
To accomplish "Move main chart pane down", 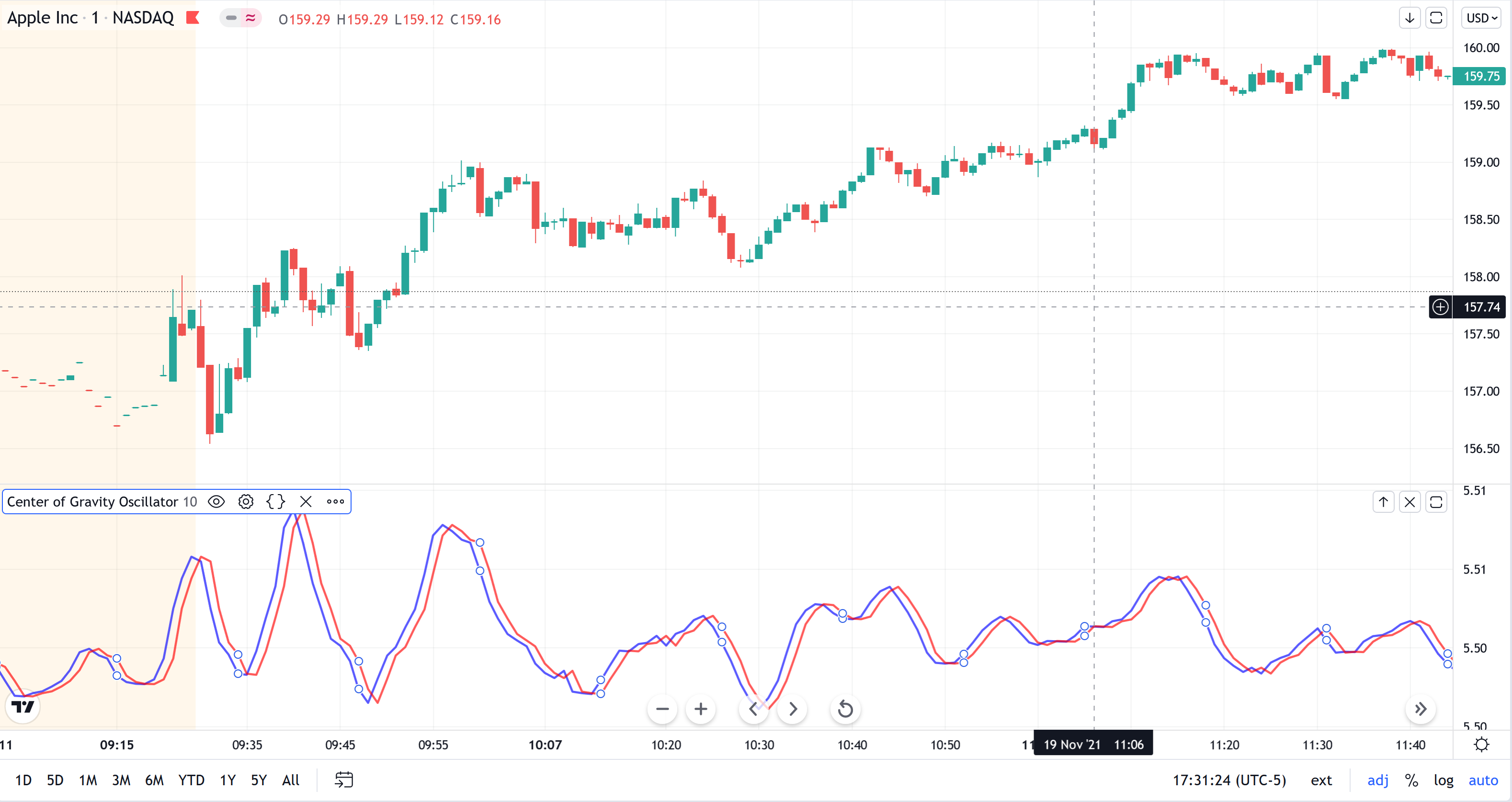I will pyautogui.click(x=1410, y=18).
